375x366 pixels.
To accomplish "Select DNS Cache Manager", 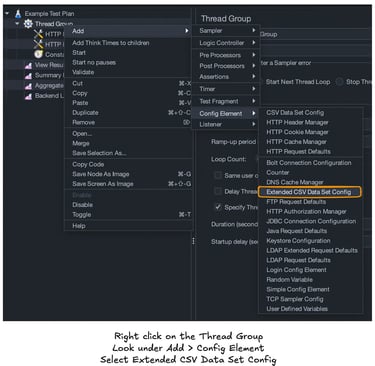I will tap(310, 182).
